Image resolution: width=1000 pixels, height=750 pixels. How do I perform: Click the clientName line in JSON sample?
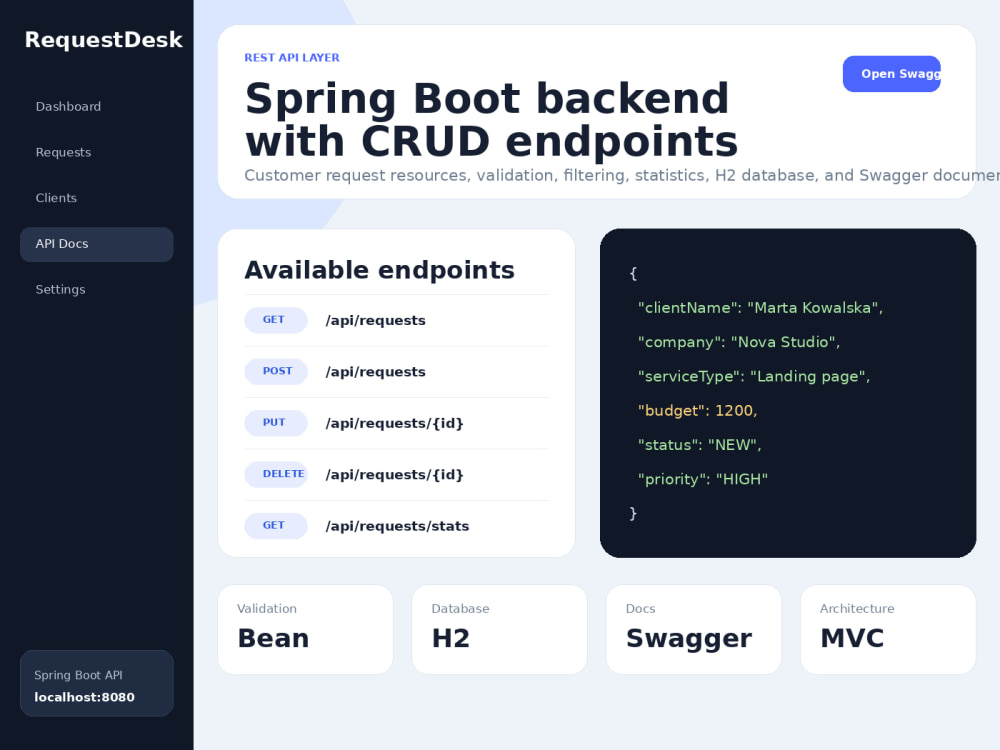click(x=760, y=308)
